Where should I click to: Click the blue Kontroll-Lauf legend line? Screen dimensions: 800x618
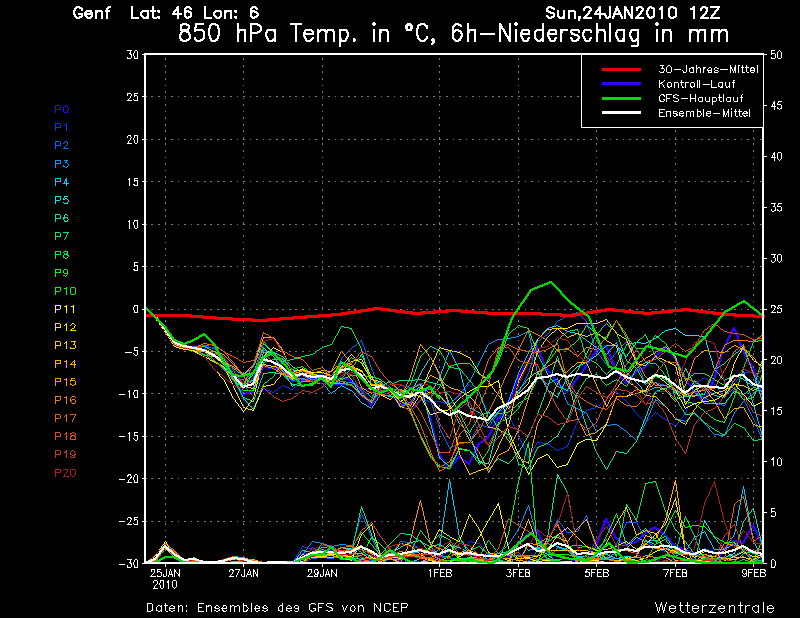(x=621, y=84)
